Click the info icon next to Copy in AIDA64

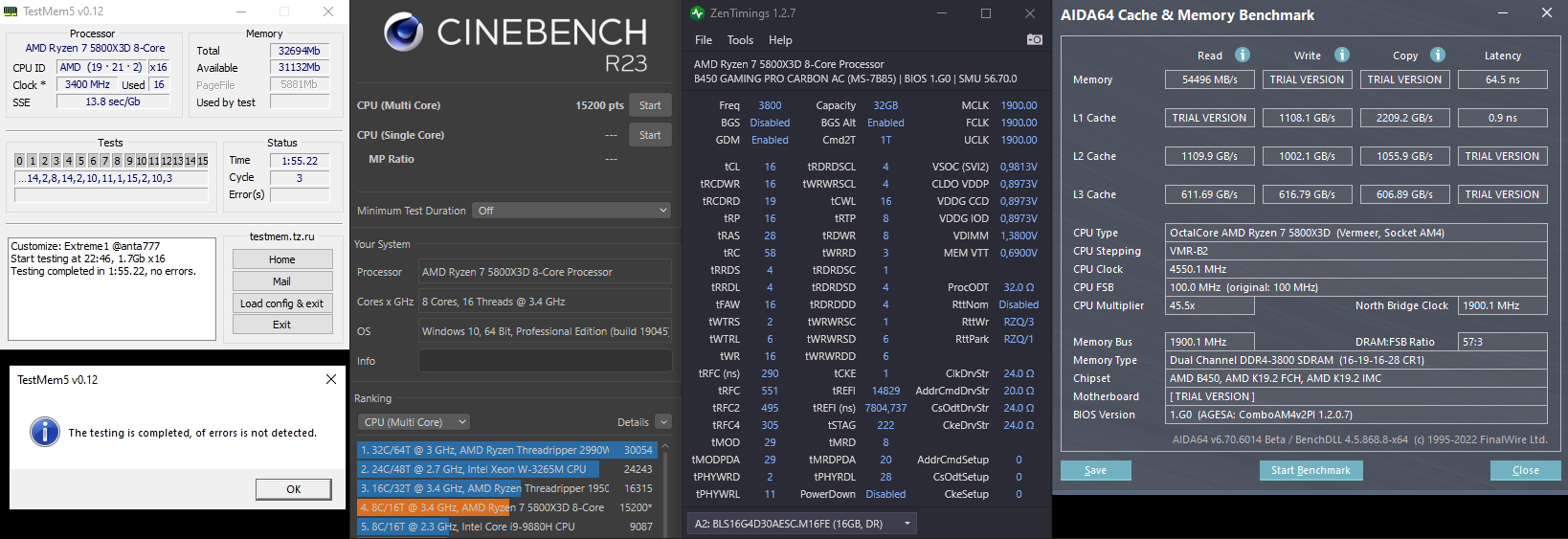coord(1437,55)
